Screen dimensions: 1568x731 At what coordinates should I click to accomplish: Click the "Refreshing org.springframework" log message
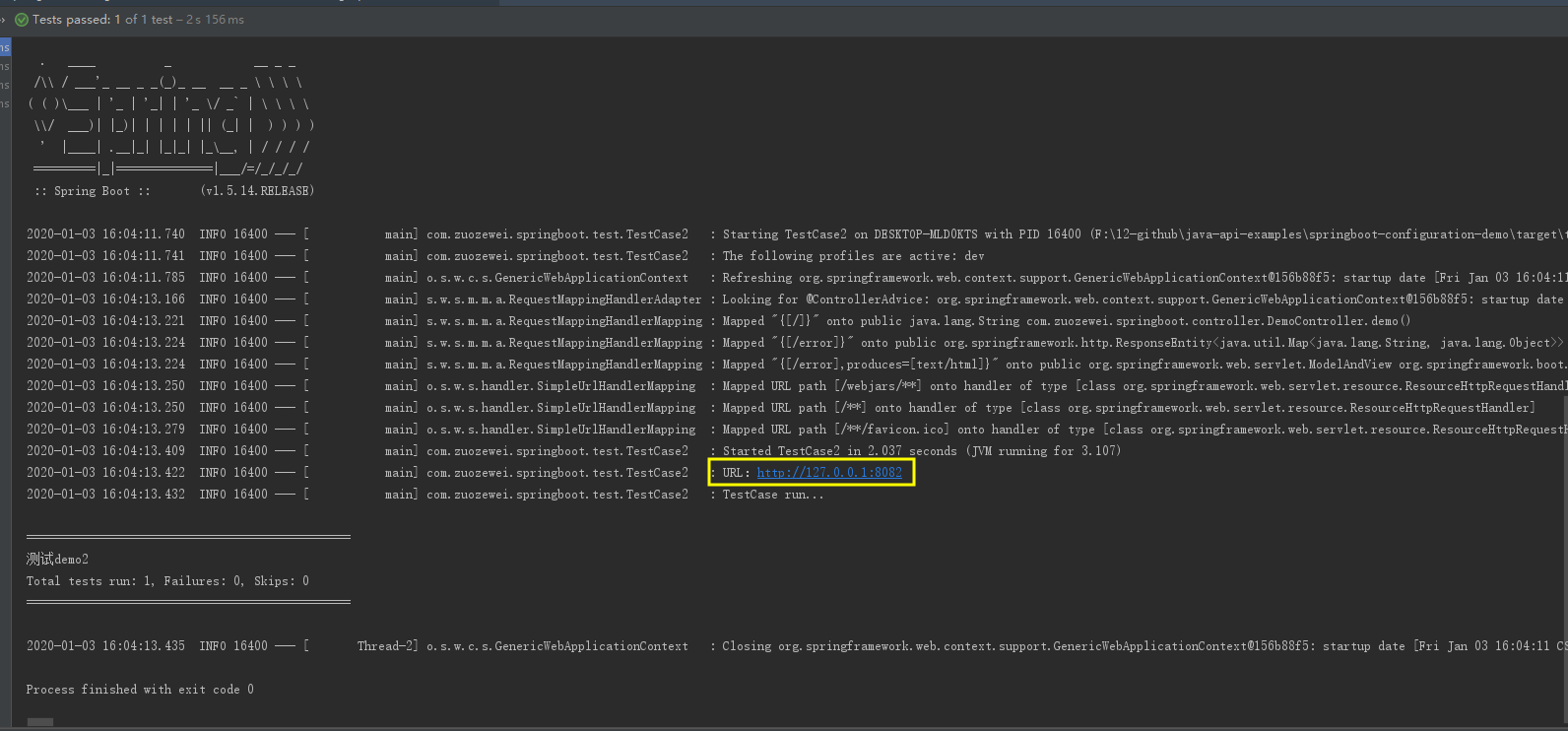(x=1144, y=278)
